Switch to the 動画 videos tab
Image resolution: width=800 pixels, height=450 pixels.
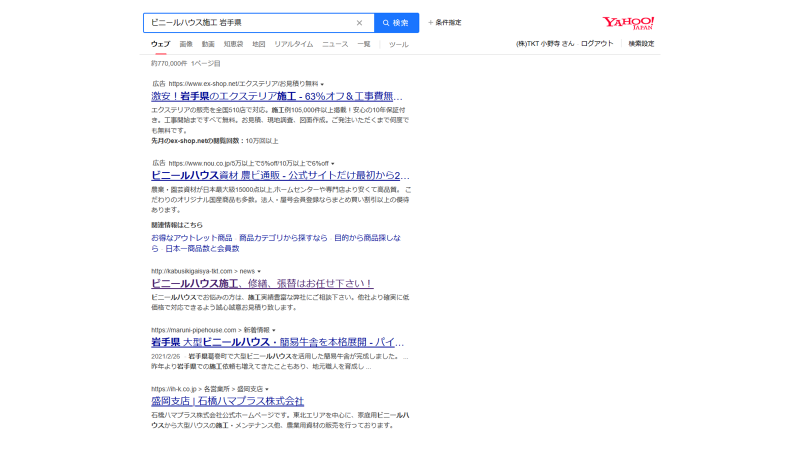click(208, 44)
